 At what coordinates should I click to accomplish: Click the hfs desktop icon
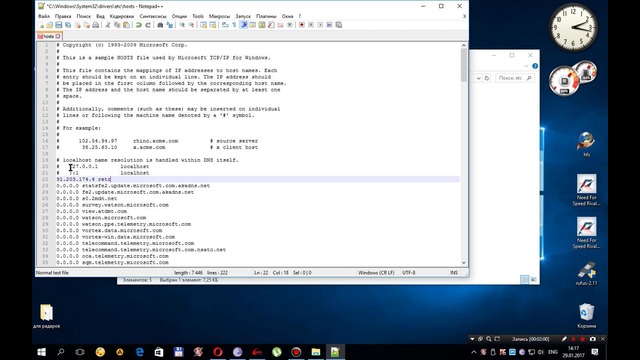point(587,144)
